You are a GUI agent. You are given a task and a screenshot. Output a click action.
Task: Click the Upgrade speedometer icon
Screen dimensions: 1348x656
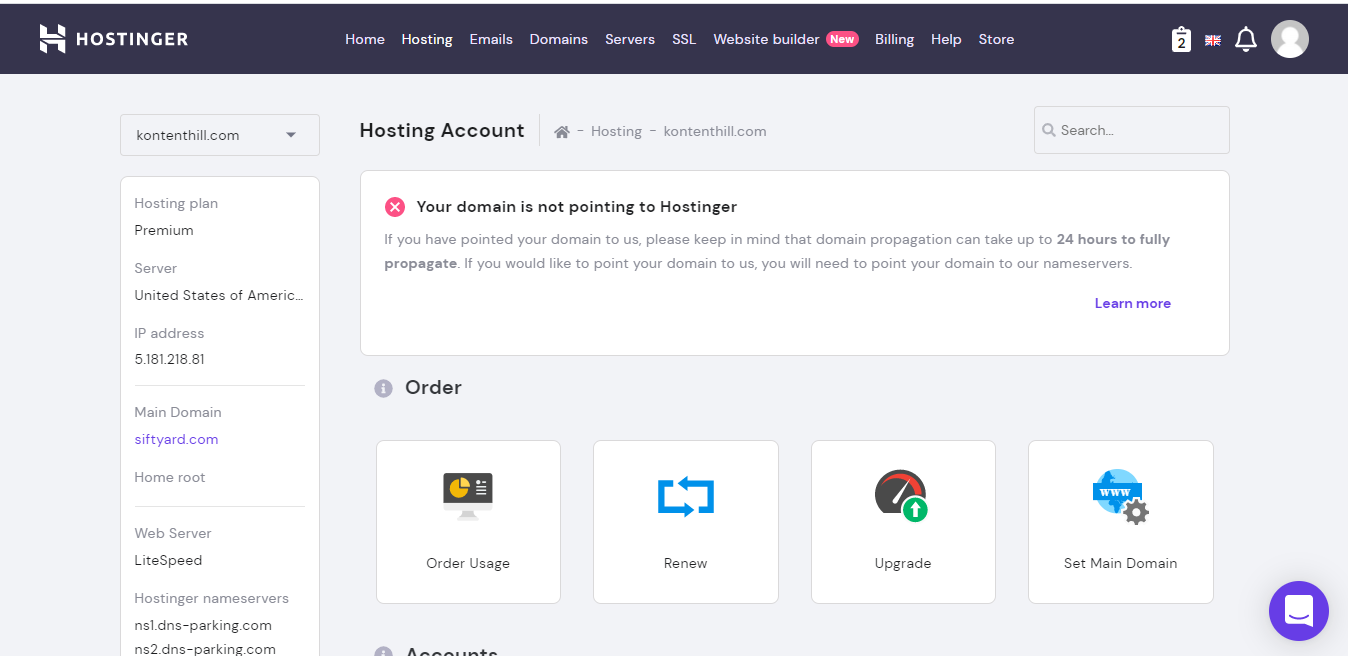pyautogui.click(x=902, y=495)
